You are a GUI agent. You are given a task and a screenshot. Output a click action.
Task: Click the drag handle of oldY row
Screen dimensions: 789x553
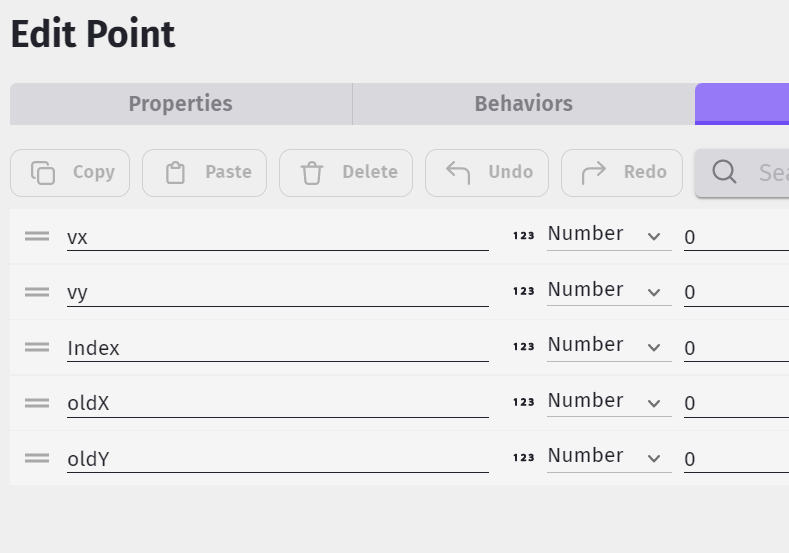tap(37, 458)
